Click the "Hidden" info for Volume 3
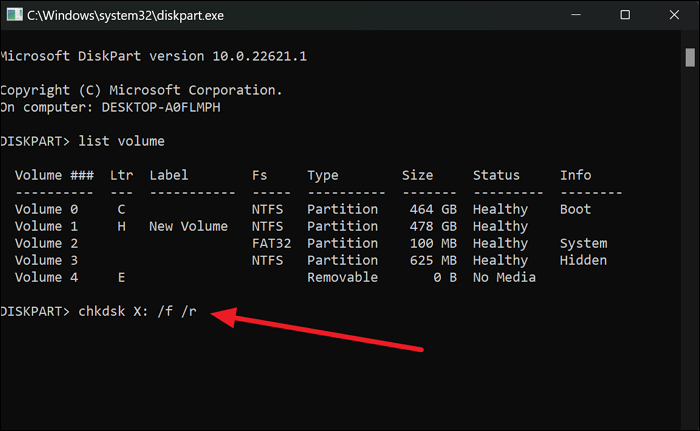Image resolution: width=700 pixels, height=431 pixels. (x=584, y=261)
